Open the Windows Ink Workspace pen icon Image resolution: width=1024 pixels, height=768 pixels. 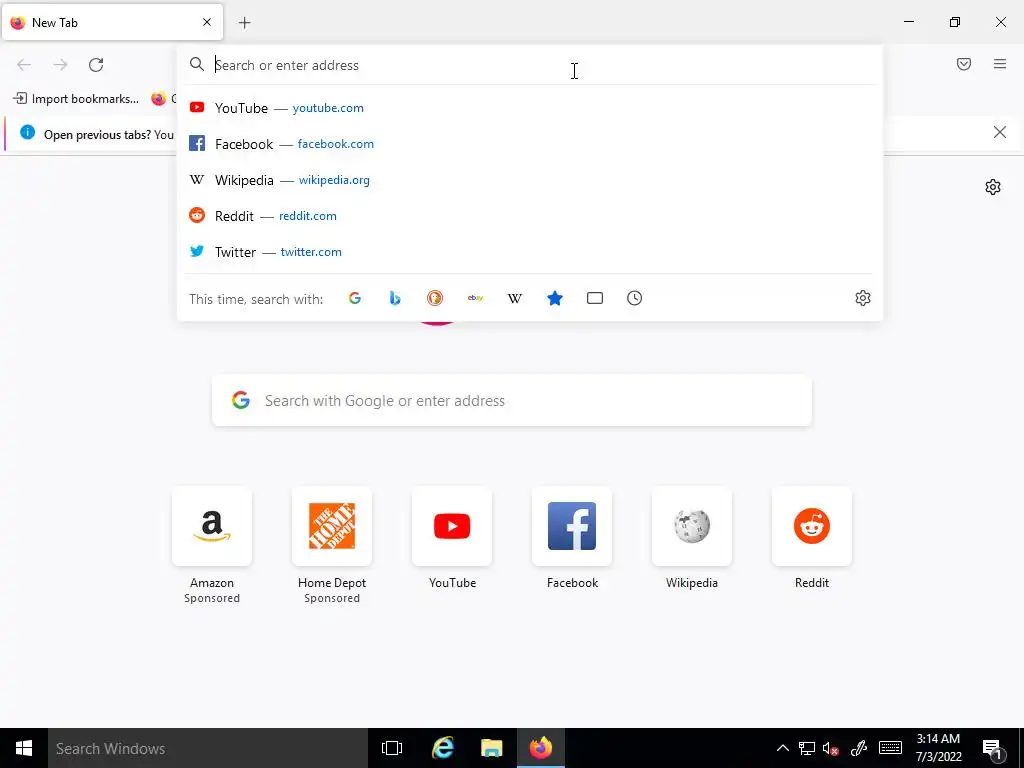859,748
